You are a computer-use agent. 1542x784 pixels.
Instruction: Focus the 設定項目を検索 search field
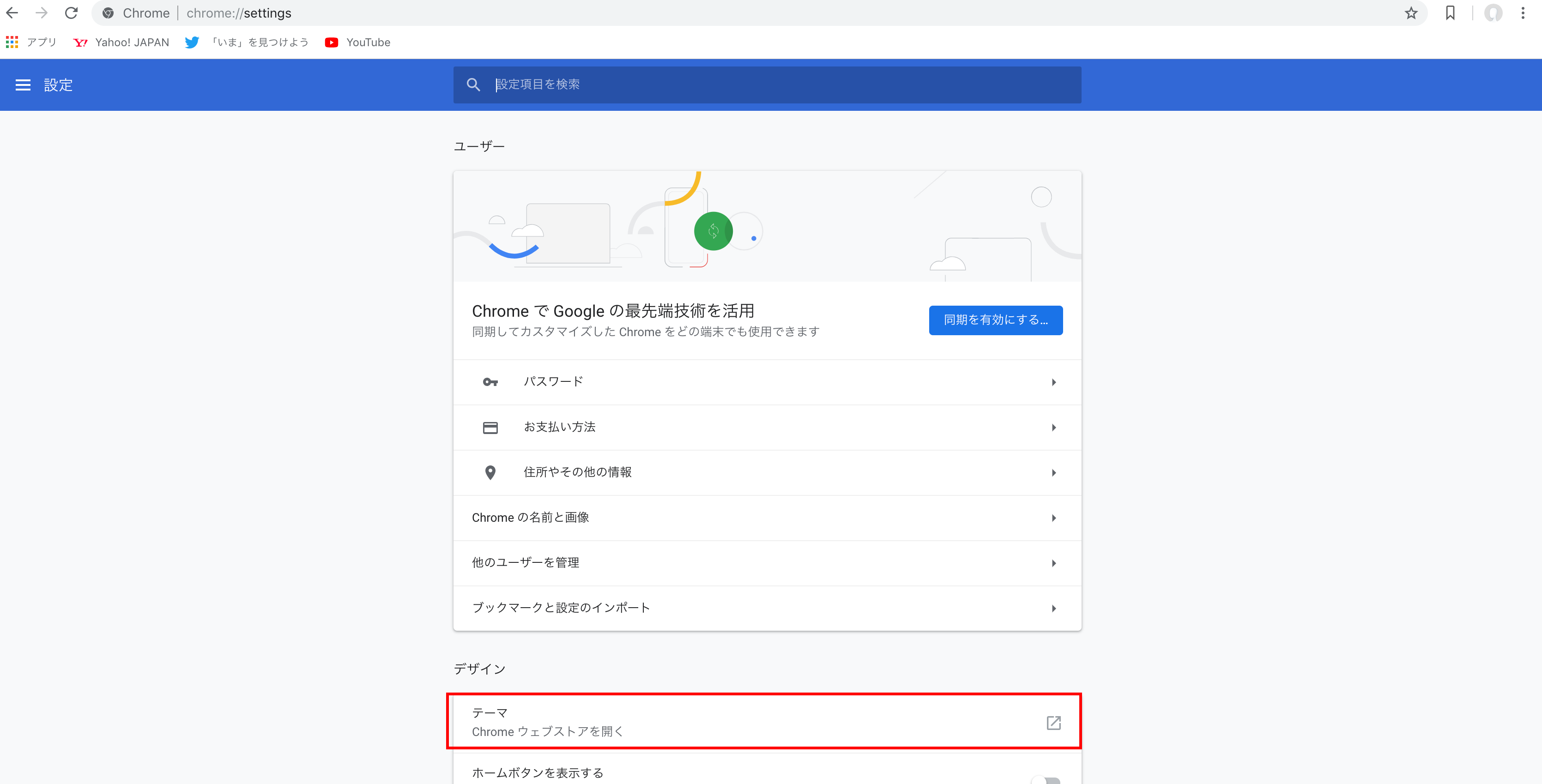(767, 84)
